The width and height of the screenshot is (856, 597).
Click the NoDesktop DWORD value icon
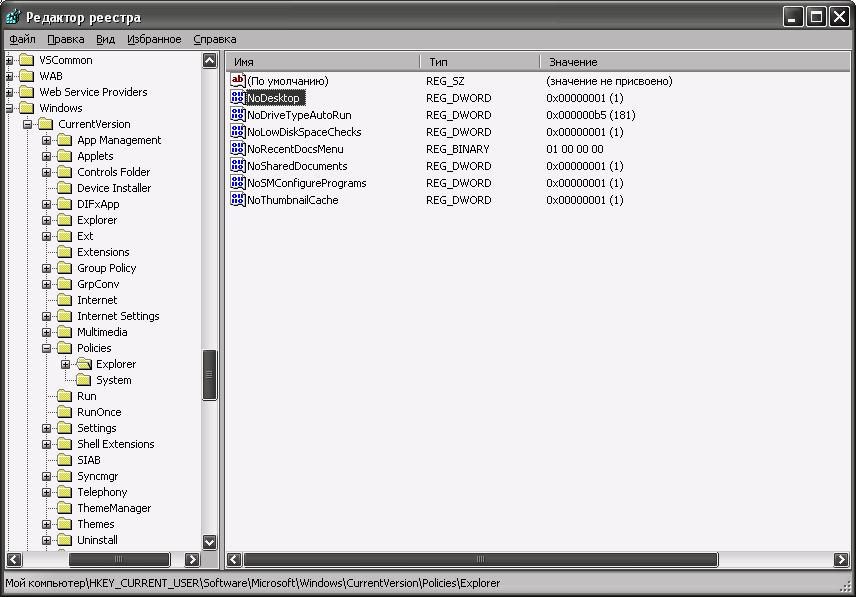click(x=237, y=98)
